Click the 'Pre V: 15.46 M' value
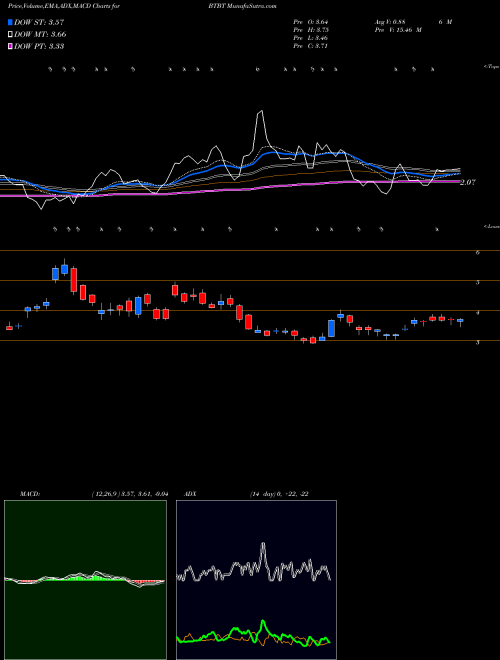500x660 pixels. [398, 30]
